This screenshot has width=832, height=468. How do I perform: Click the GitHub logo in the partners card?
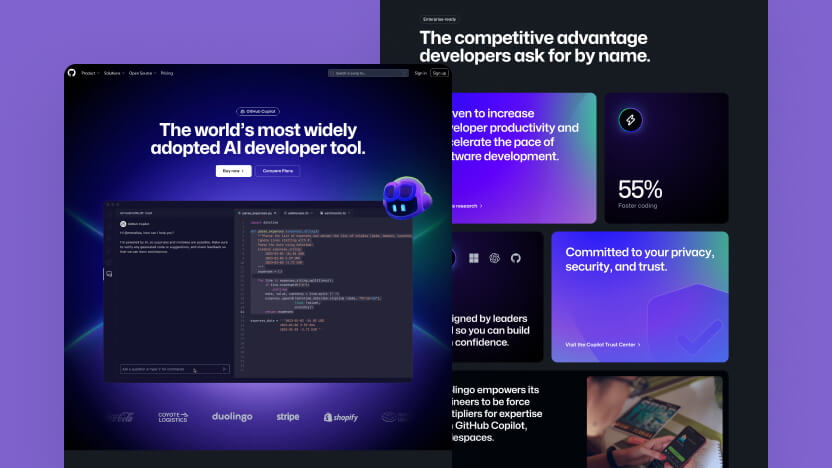pos(516,258)
